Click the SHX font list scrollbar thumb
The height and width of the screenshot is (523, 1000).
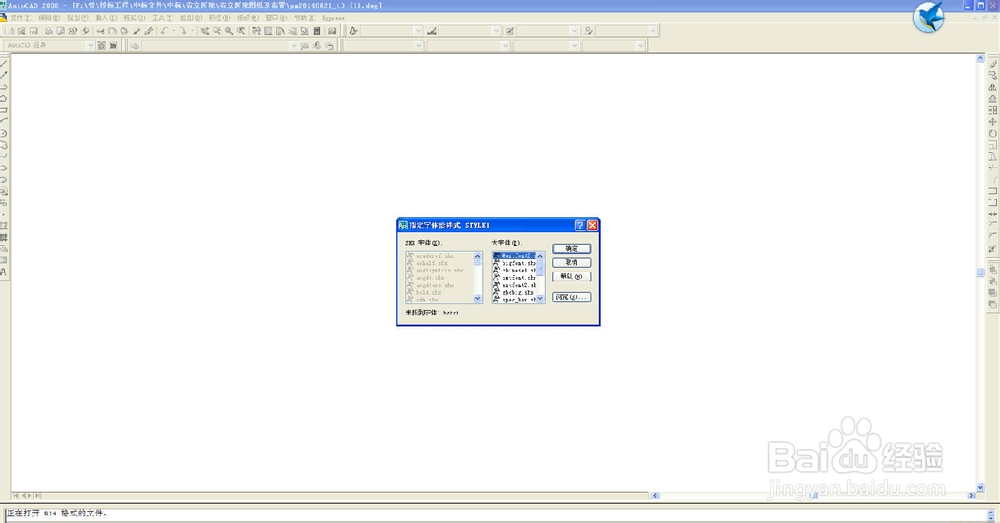[x=478, y=263]
